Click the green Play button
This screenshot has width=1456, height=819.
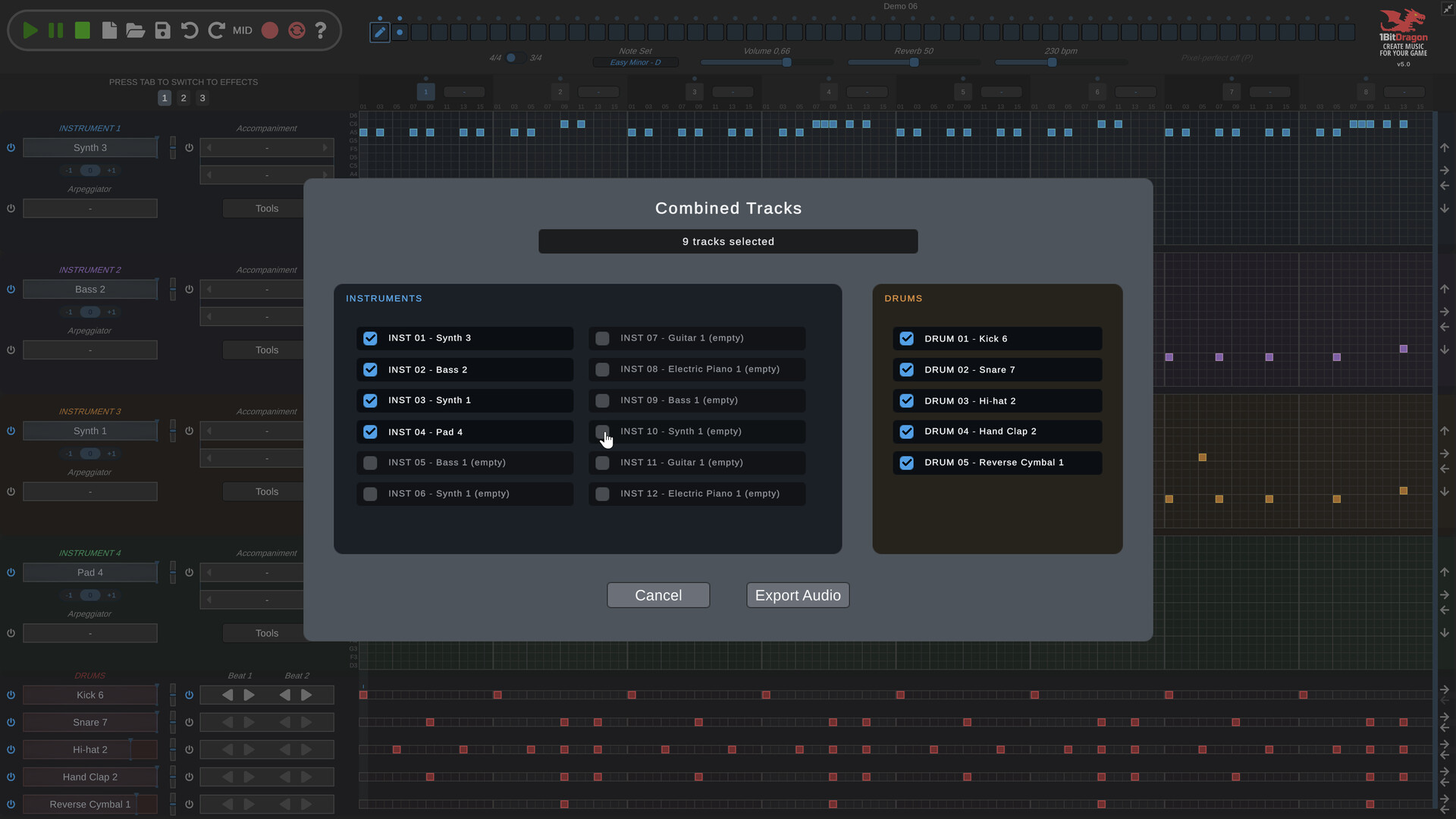[x=30, y=30]
